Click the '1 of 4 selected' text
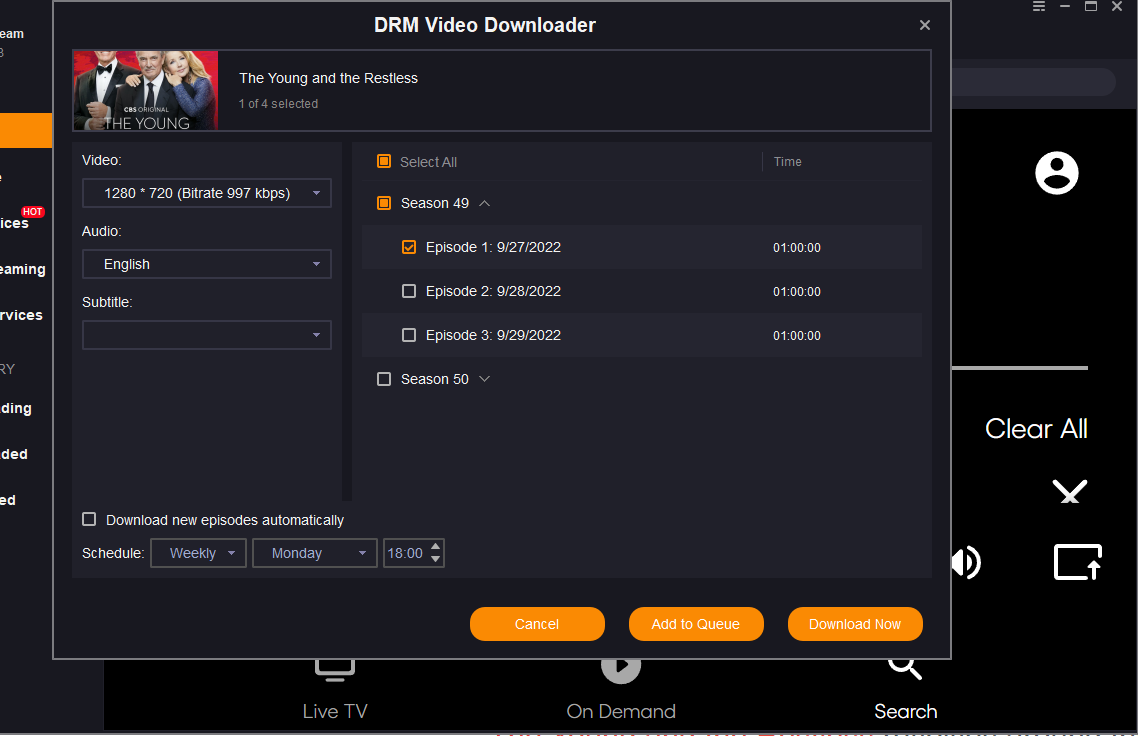Image resolution: width=1138 pixels, height=736 pixels. tap(279, 104)
